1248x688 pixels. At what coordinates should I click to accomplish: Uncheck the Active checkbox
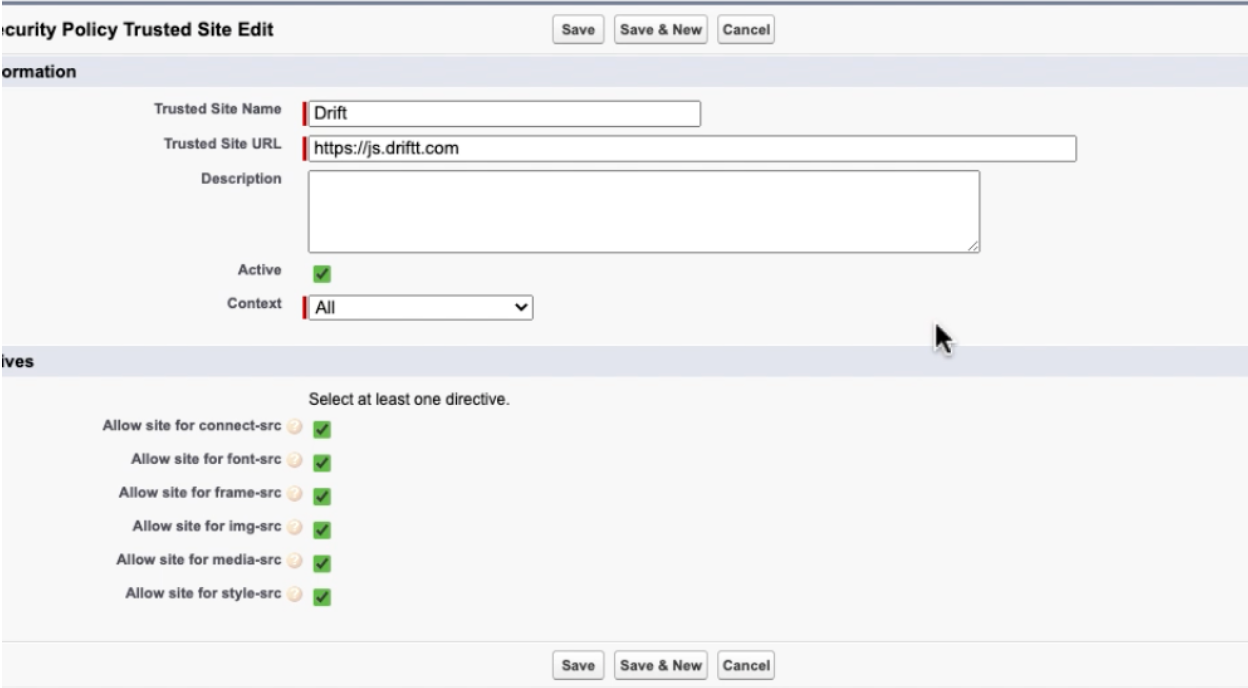pos(322,273)
